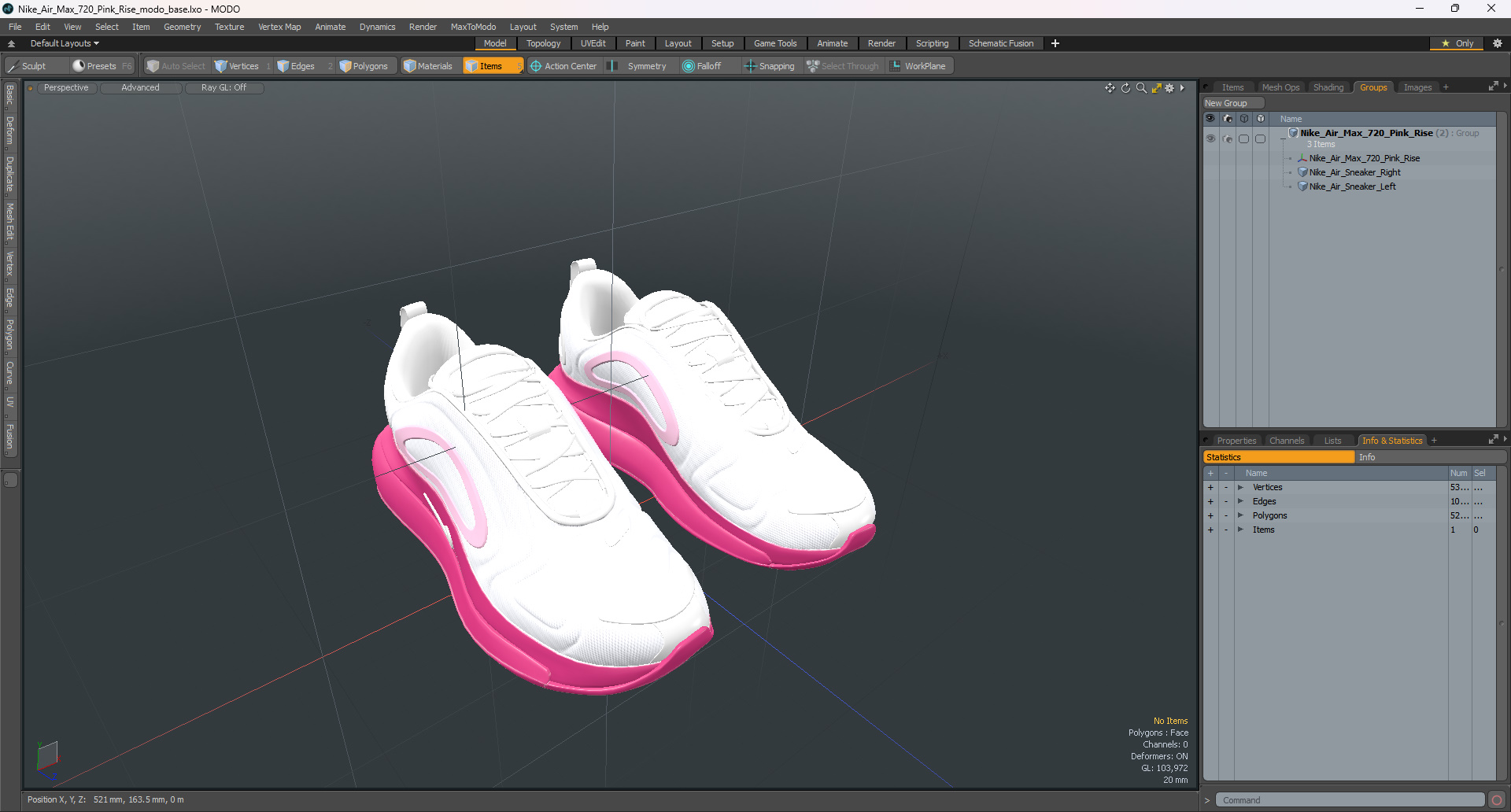
Task: Open the Advanced shading dropdown
Action: (140, 88)
